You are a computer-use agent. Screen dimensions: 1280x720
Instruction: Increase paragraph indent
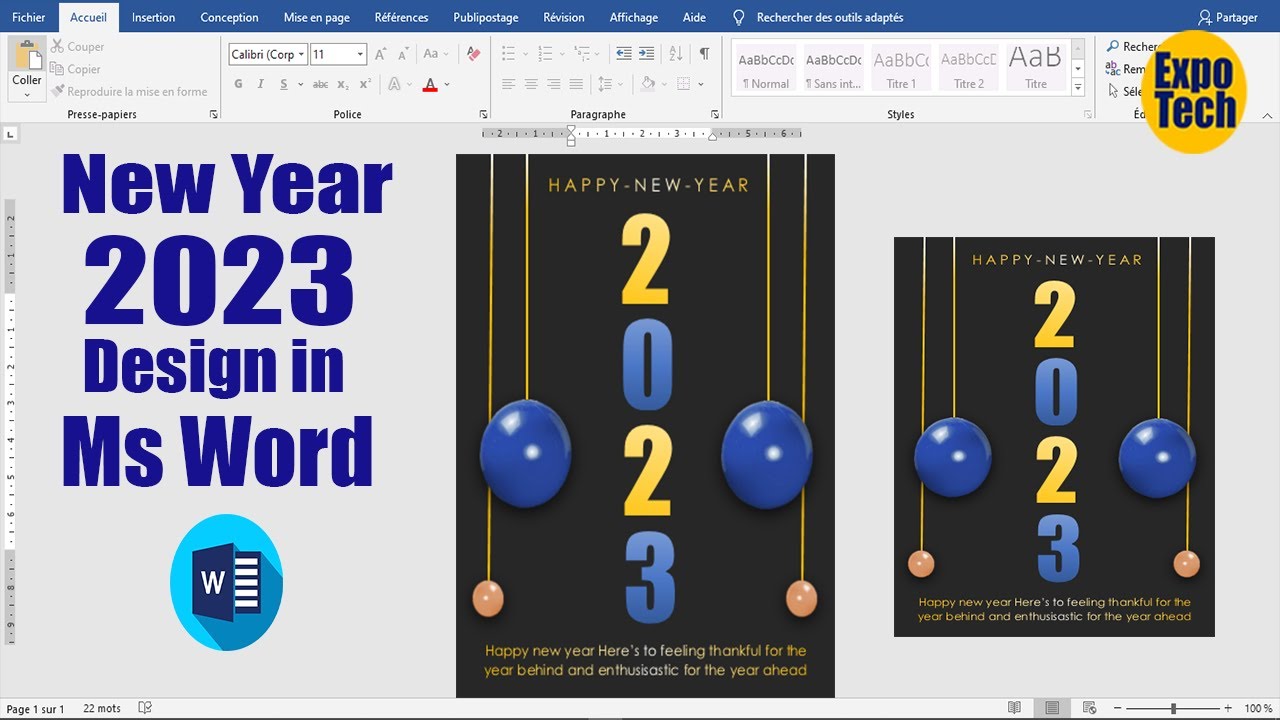coord(647,54)
